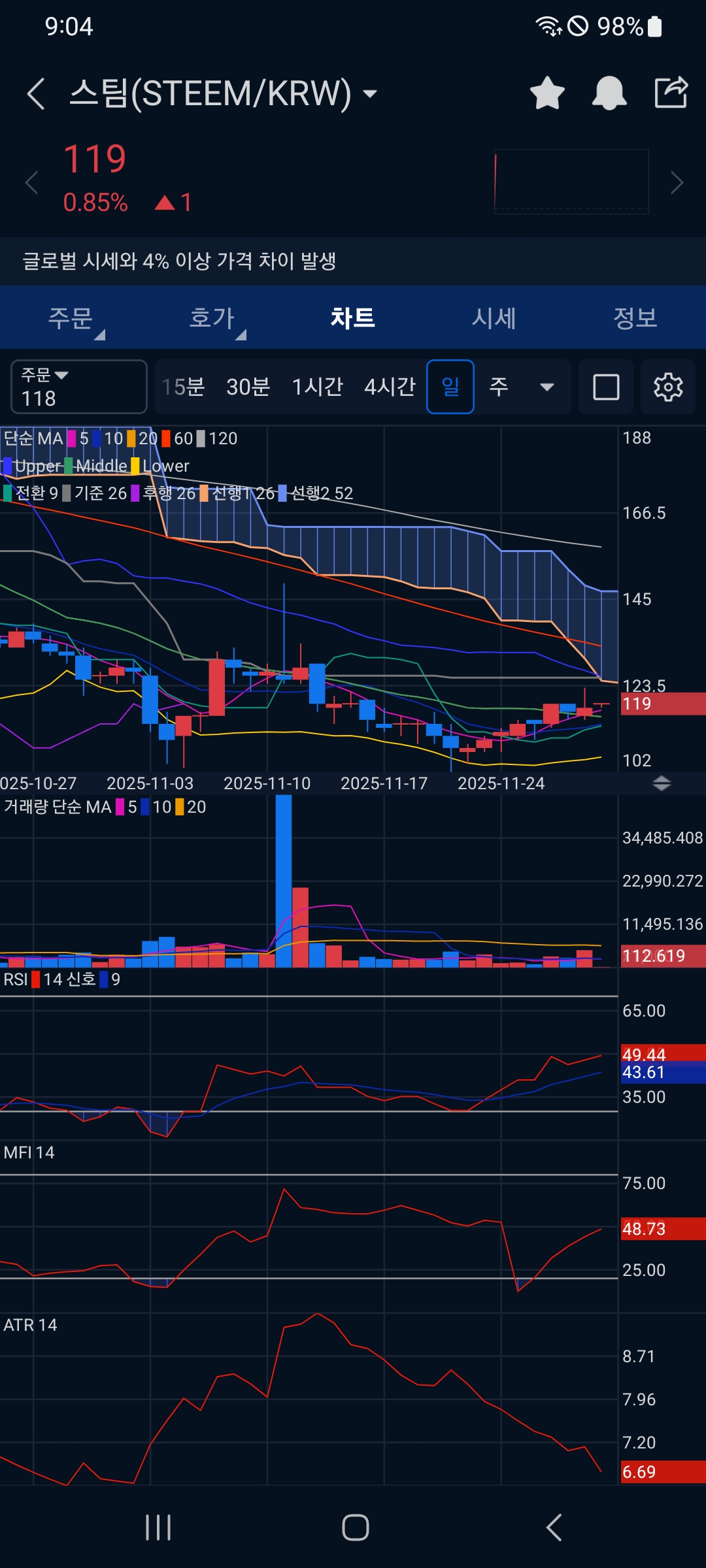
Task: Tap the 거래량 단순 MA volume label
Action: point(58,807)
